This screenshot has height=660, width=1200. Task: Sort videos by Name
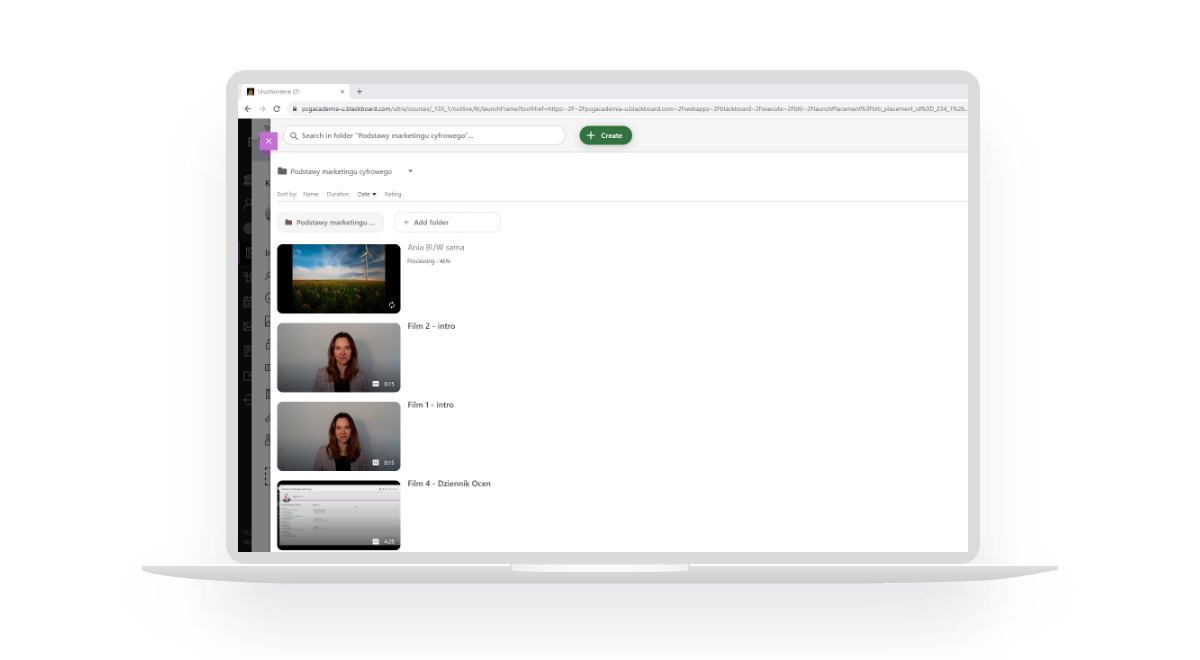(x=310, y=194)
